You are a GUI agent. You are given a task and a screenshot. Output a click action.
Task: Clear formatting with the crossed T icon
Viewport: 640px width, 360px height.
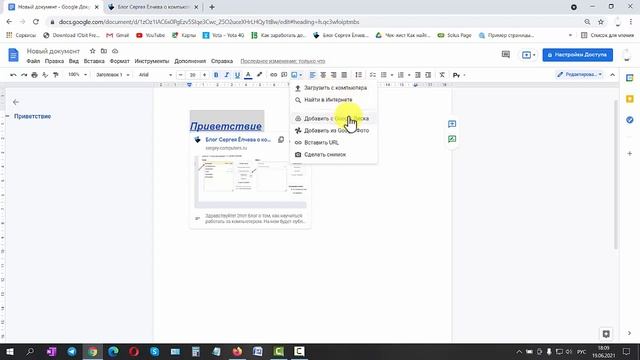click(x=442, y=75)
